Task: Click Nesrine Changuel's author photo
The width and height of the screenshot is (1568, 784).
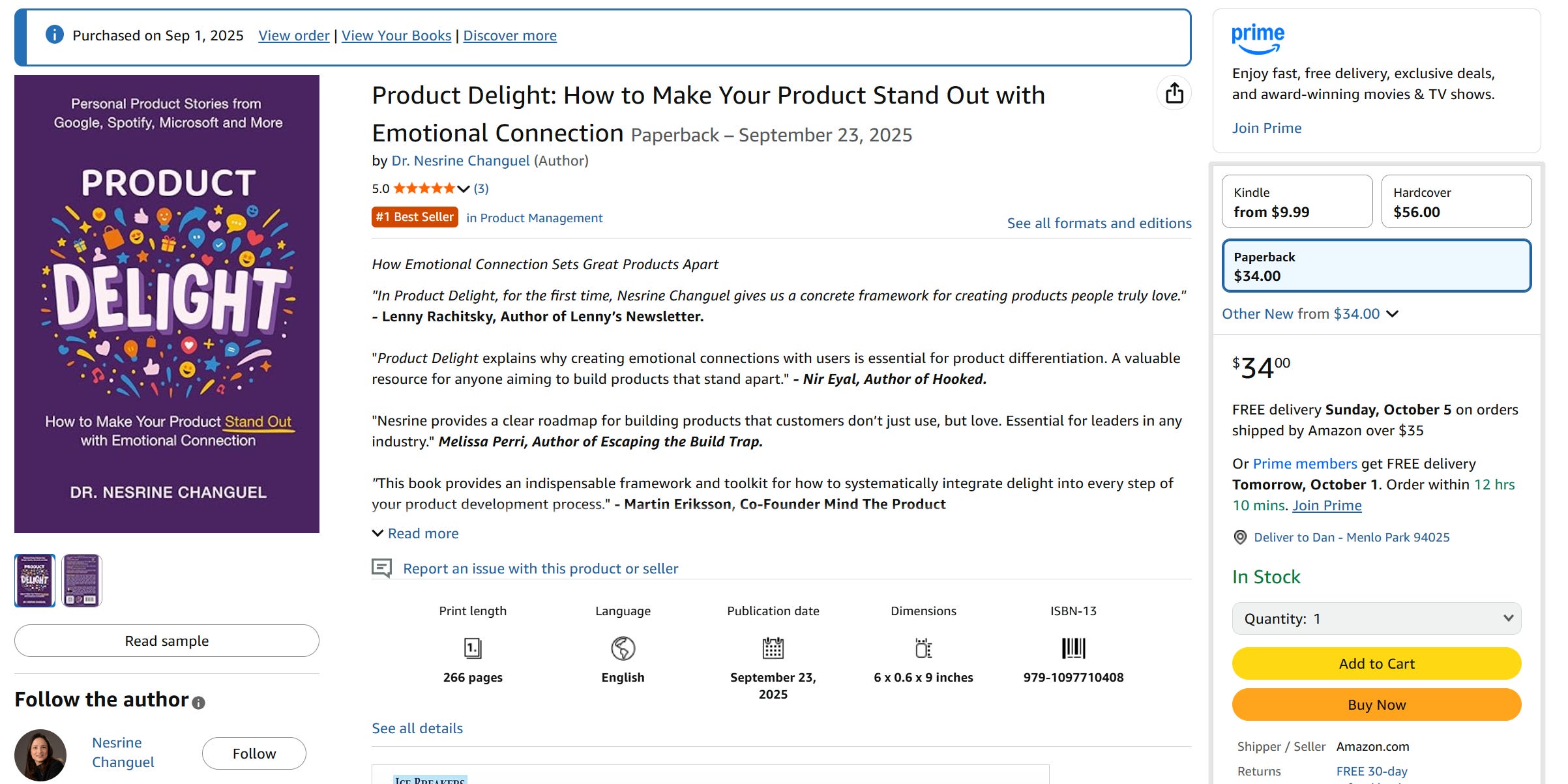Action: (x=40, y=755)
